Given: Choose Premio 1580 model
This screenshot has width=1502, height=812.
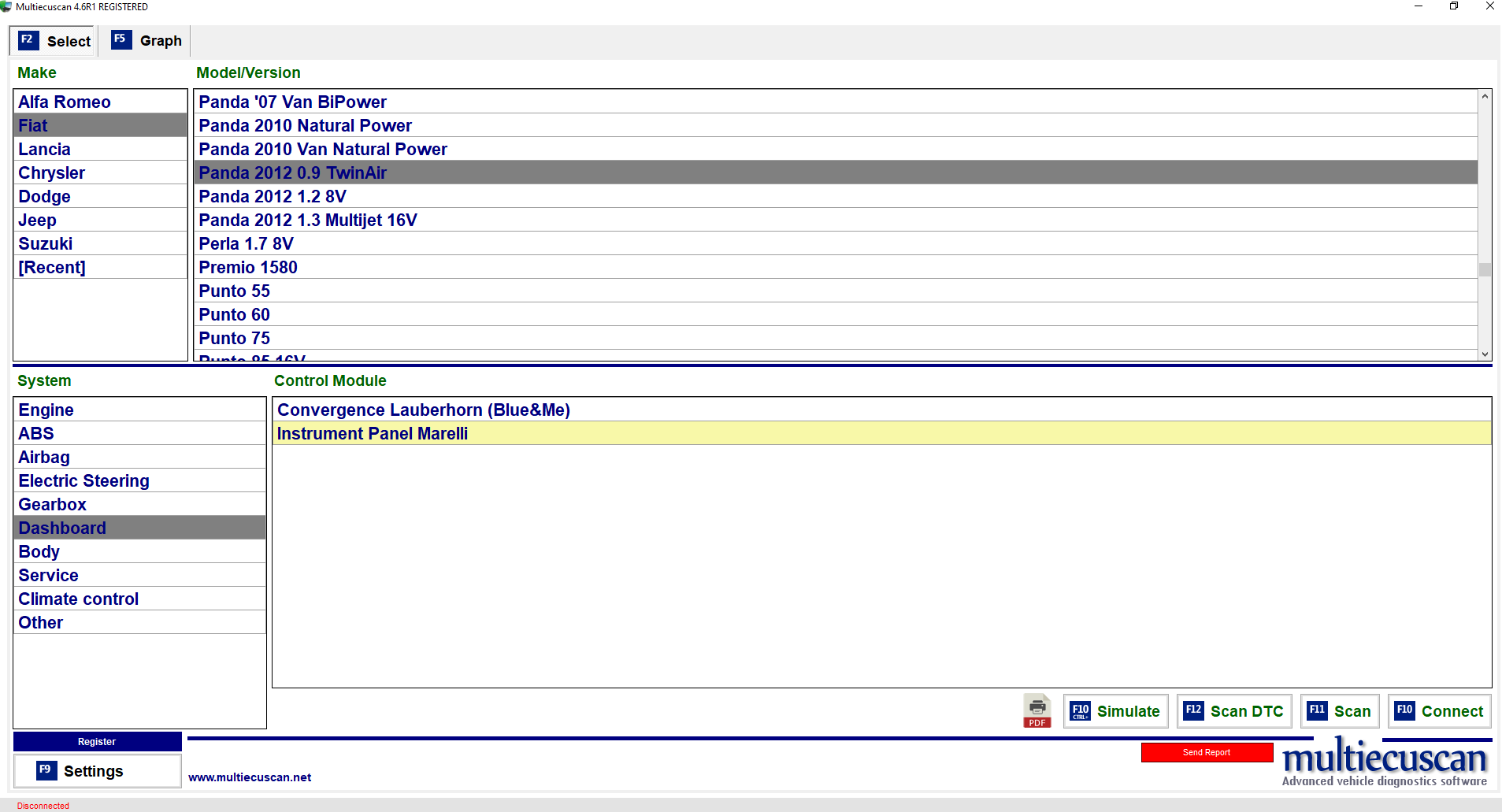Looking at the screenshot, I should click(836, 267).
